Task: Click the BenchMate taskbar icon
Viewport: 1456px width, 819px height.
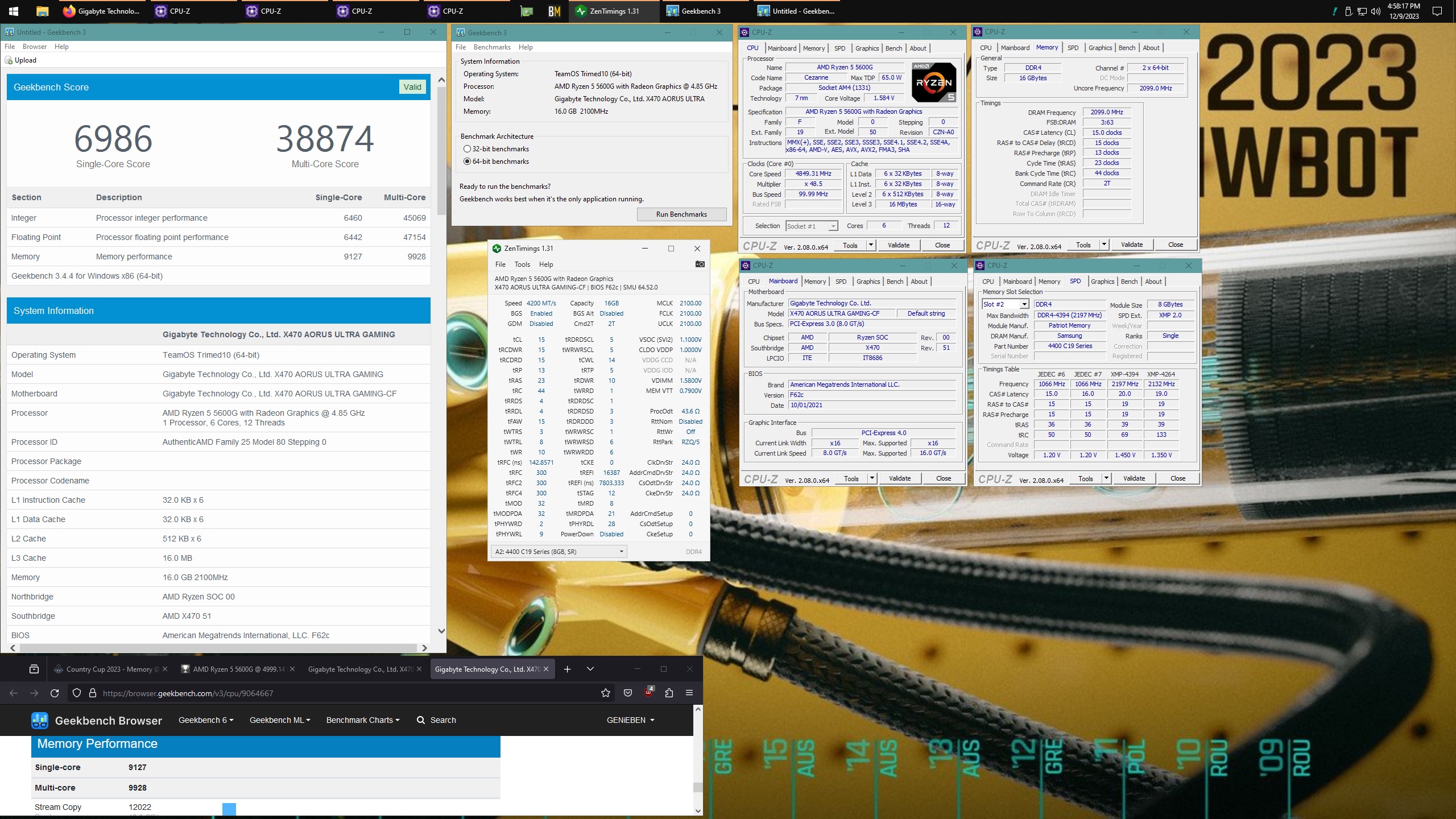Action: pos(554,11)
